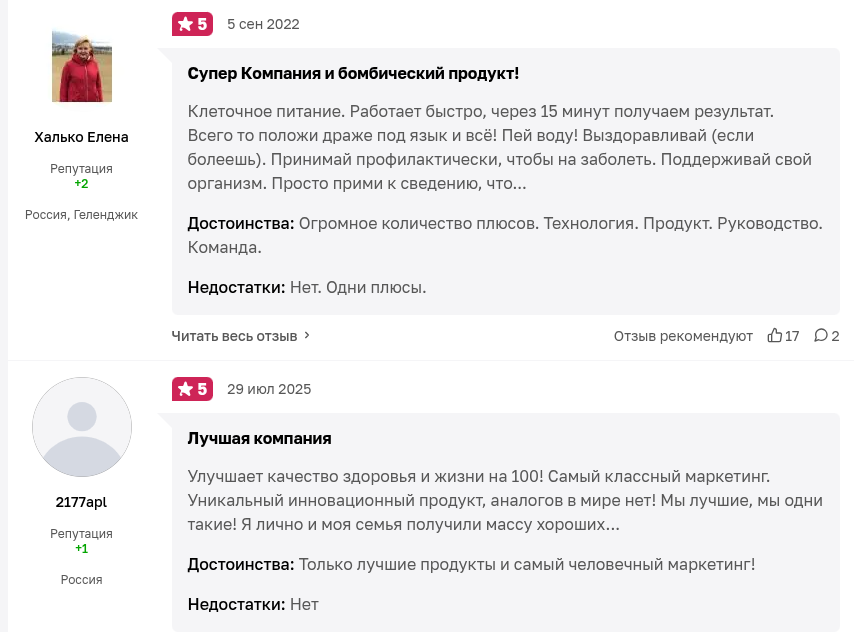This screenshot has height=632, width=854.
Task: Click the 29 июл 2025 review date
Action: (269, 389)
